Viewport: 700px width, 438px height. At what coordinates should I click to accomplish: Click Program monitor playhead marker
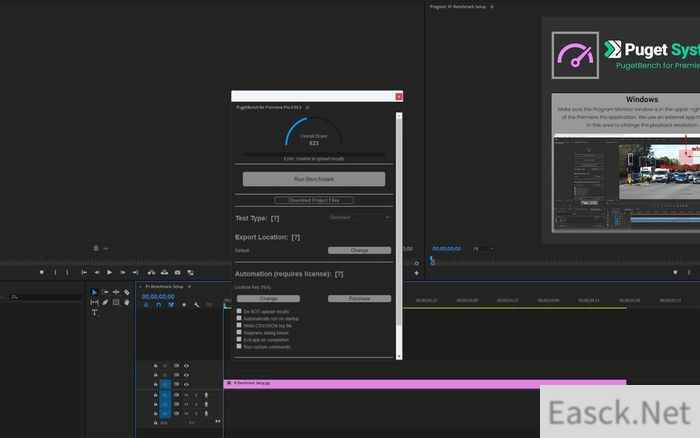(432, 260)
